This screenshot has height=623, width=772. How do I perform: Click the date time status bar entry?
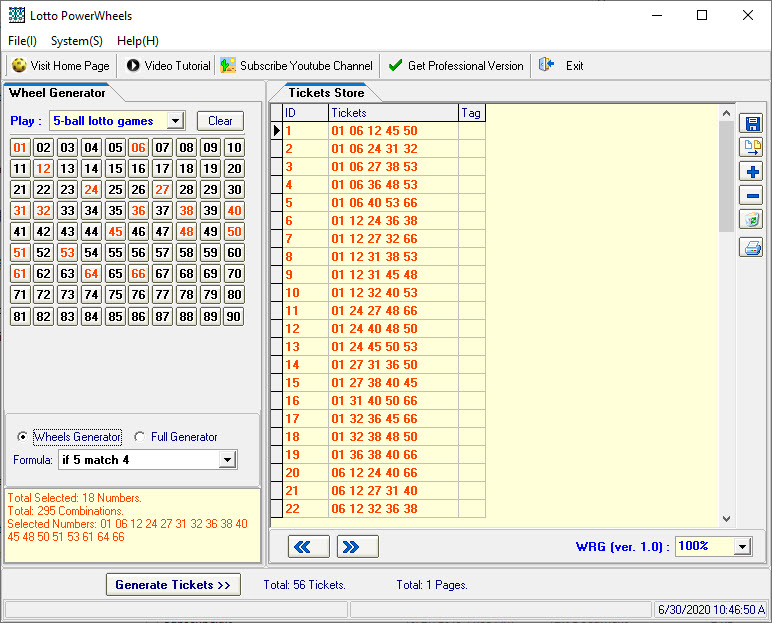tap(711, 609)
